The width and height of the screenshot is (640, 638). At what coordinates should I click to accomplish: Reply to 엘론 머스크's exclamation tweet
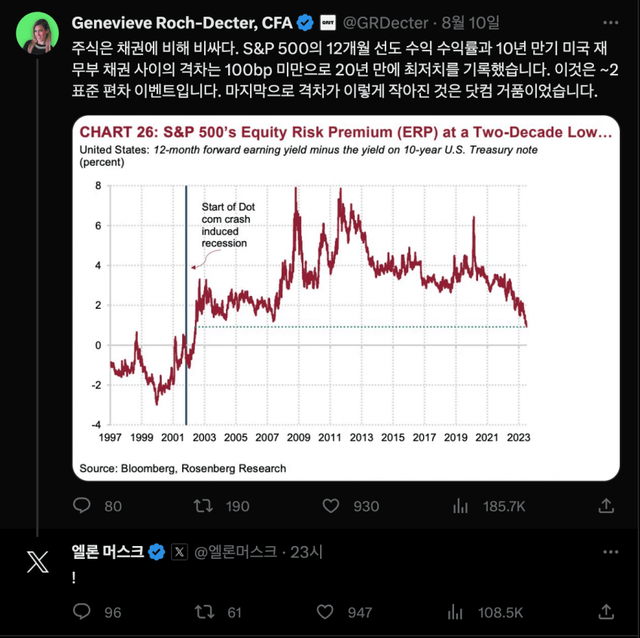coord(84,612)
